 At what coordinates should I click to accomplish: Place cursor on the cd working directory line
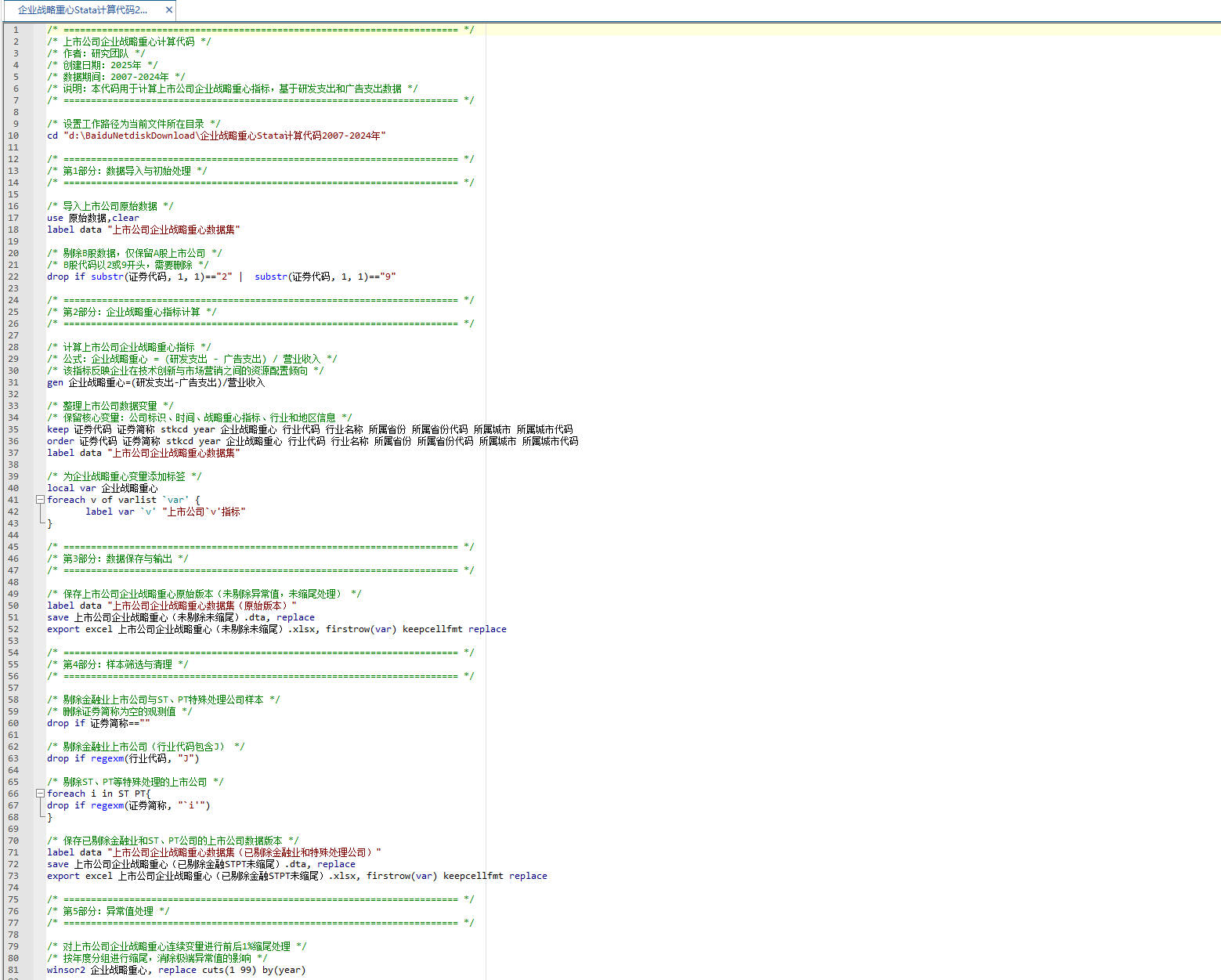coord(215,136)
